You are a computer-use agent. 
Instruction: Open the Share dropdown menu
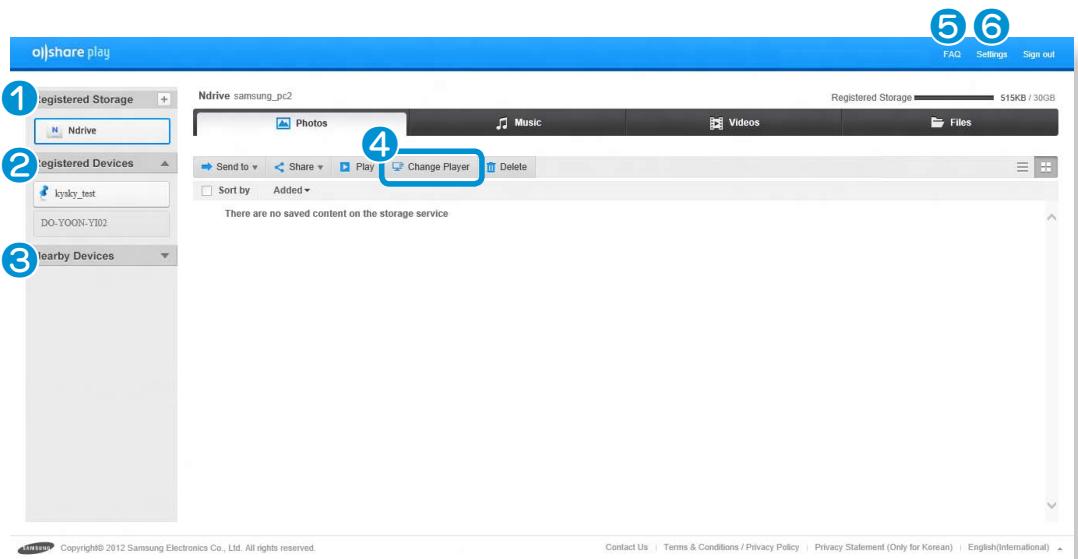point(298,167)
